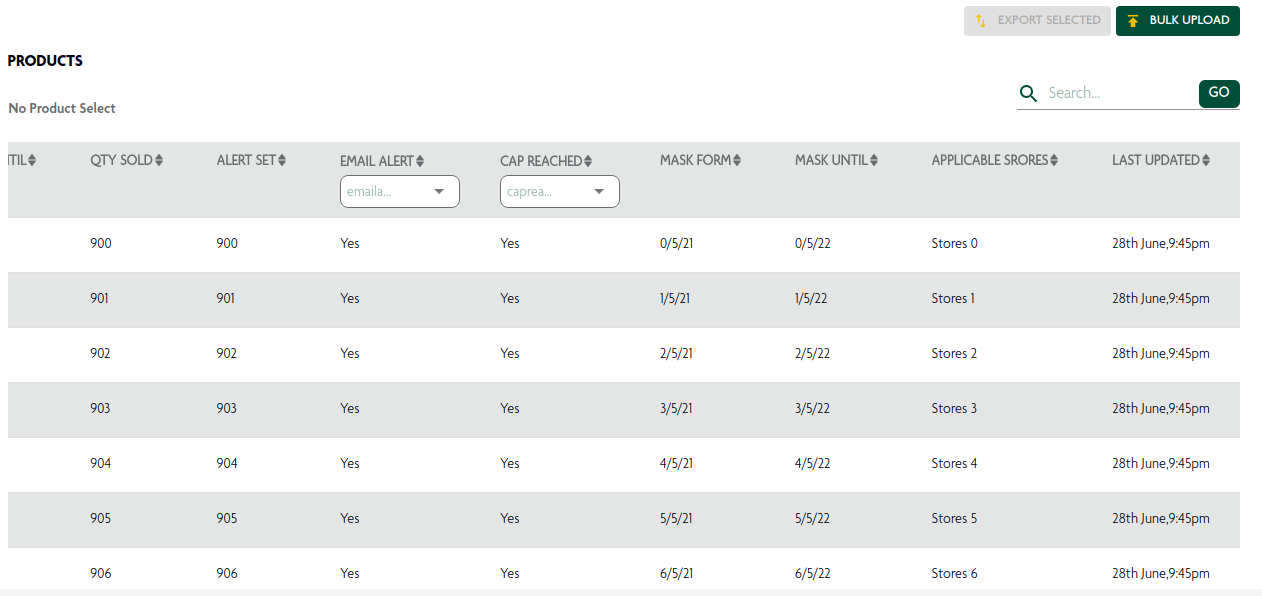
Task: Focus the Search input field
Action: (1120, 93)
